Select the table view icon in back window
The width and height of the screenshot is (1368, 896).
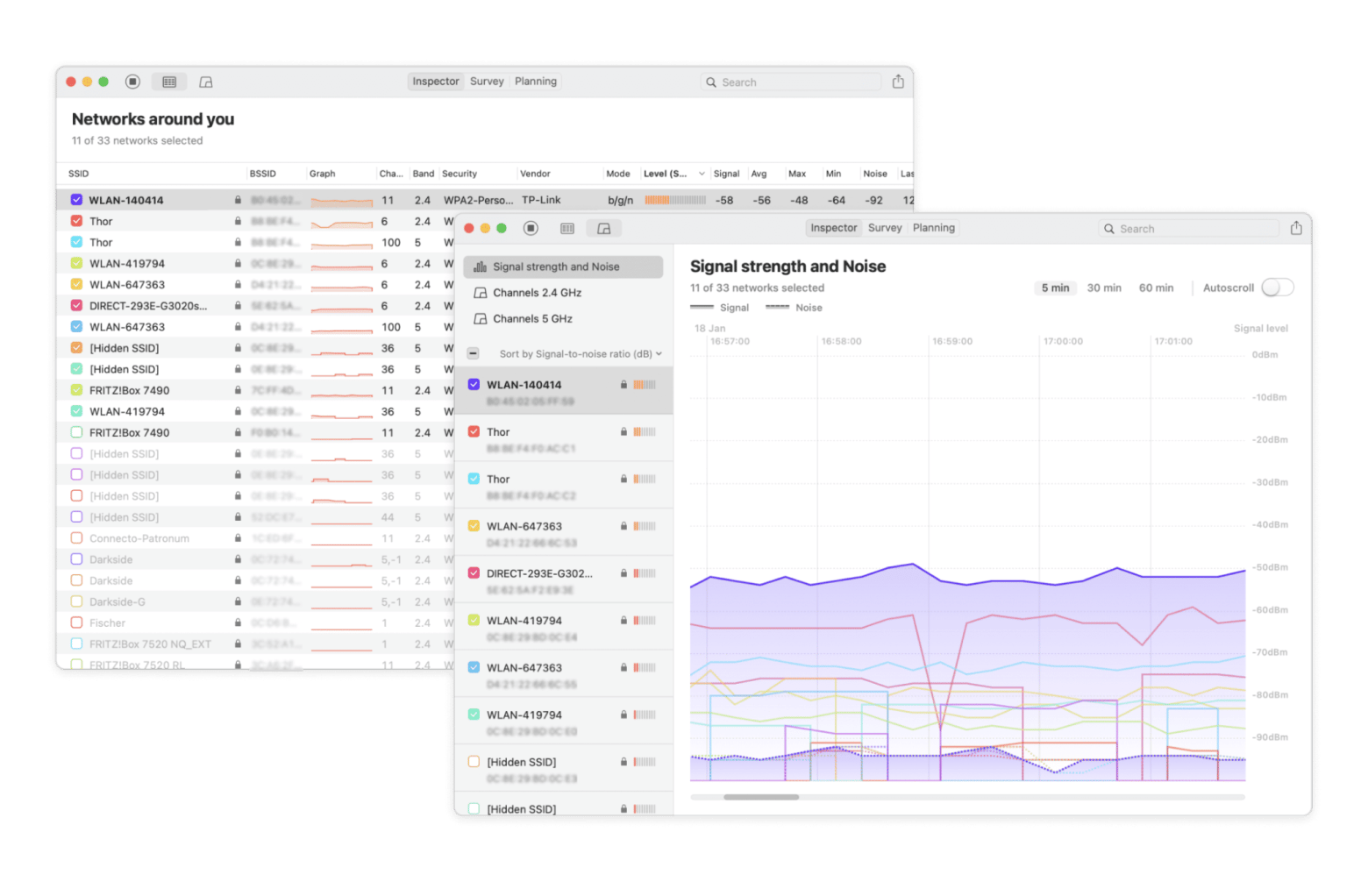169,82
